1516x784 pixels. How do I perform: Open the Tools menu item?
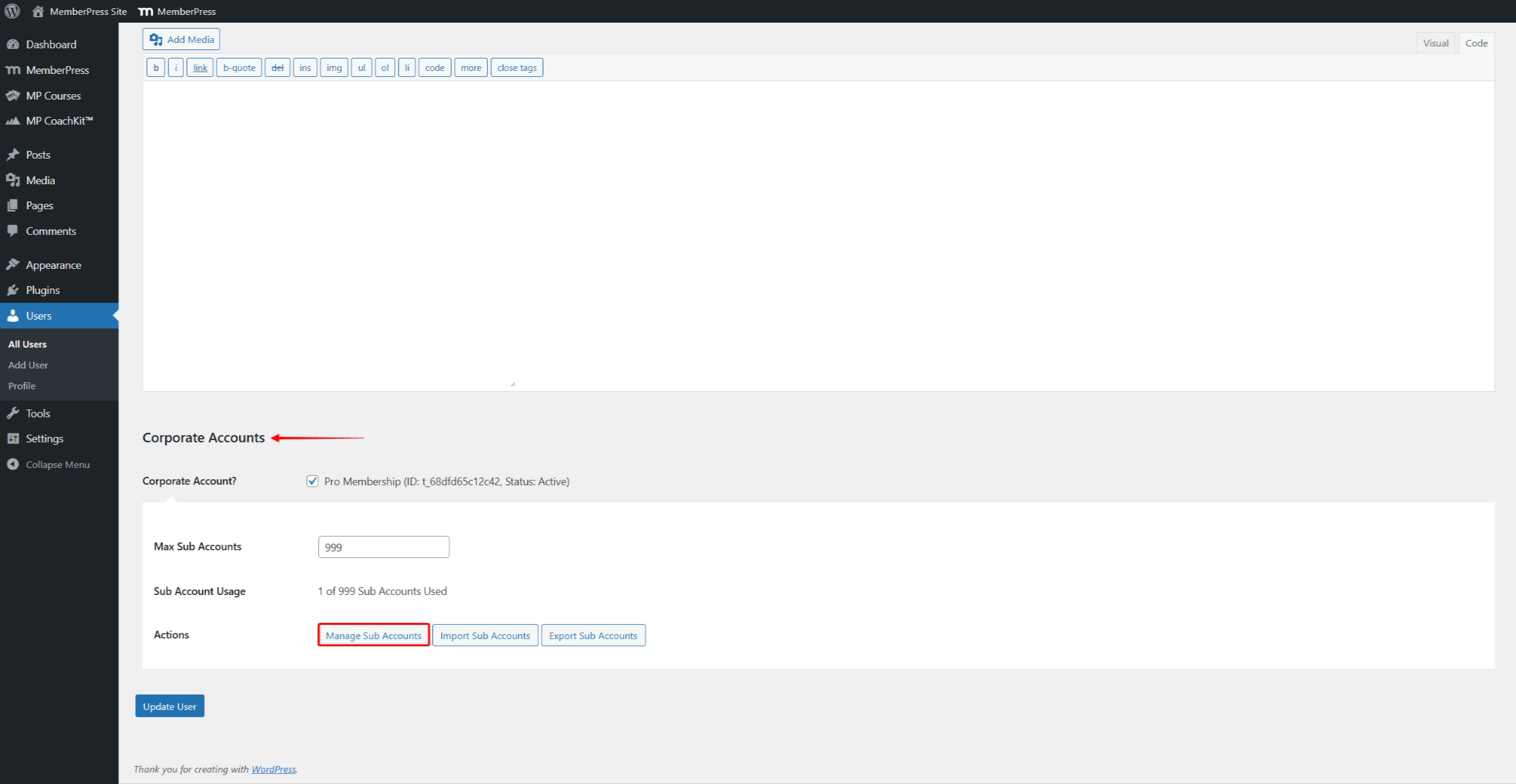(x=38, y=414)
